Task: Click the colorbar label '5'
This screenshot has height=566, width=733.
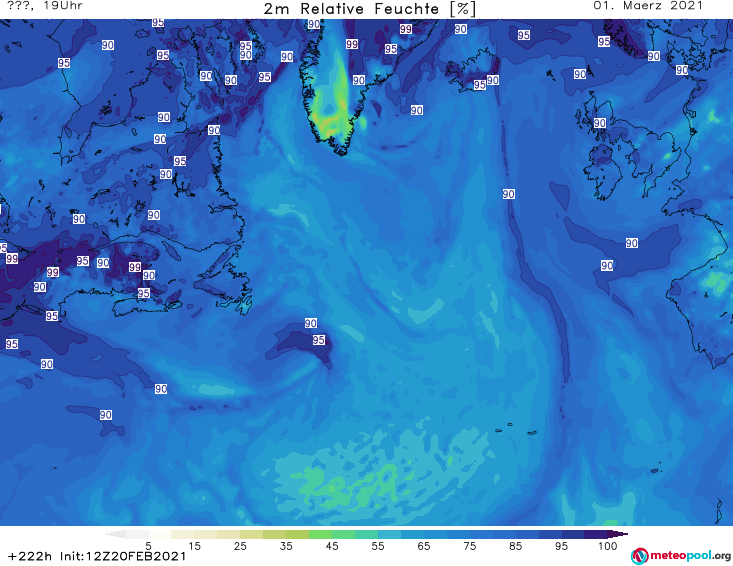Action: pyautogui.click(x=148, y=546)
